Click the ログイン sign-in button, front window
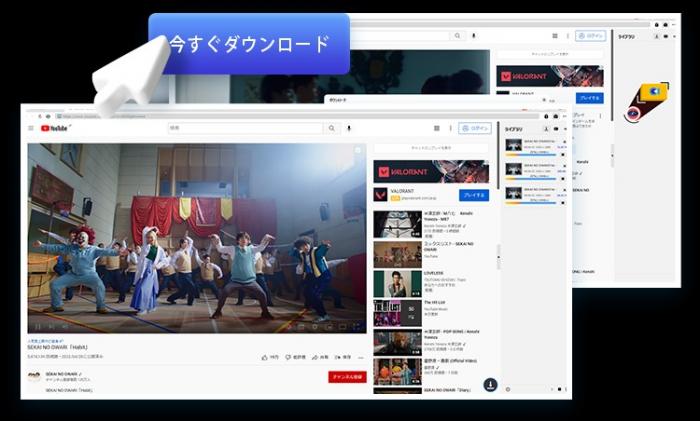This screenshot has width=700, height=421. (475, 128)
